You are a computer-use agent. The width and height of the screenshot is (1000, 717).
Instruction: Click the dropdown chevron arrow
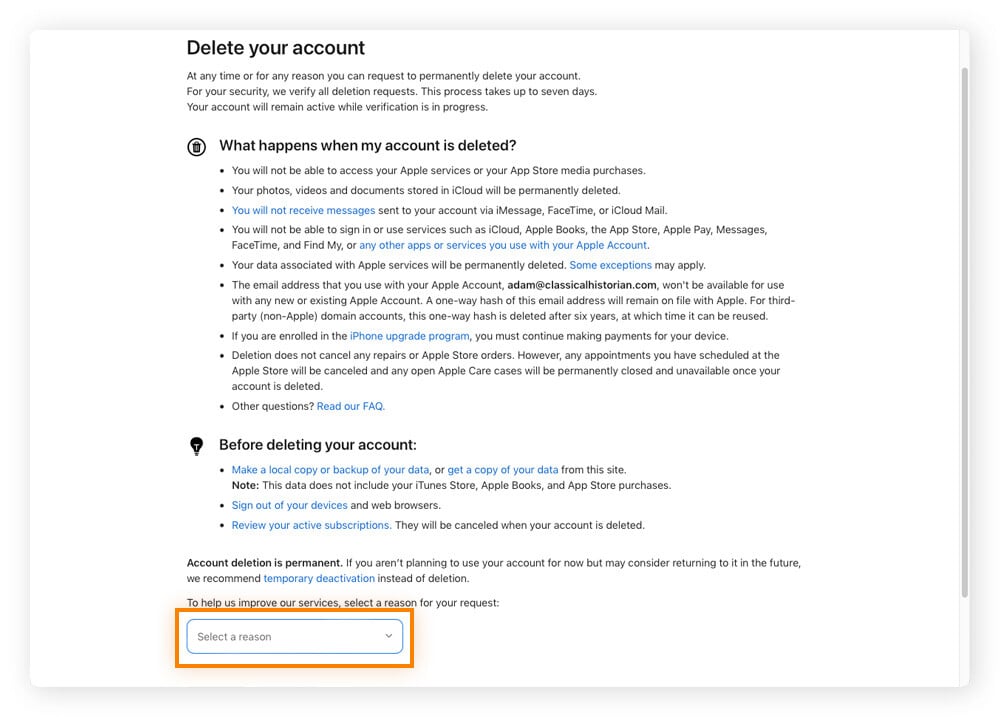[389, 637]
